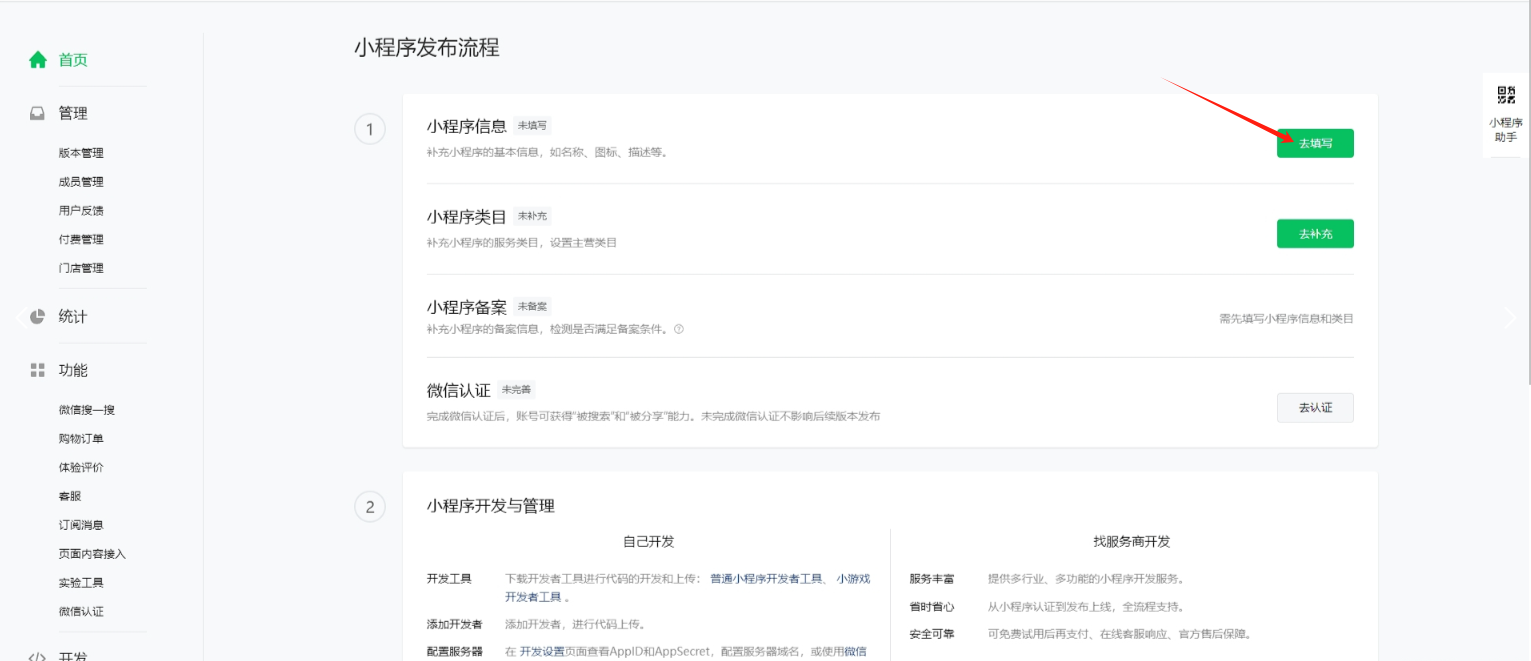Click the left-side previous arrow chevron

(20, 317)
